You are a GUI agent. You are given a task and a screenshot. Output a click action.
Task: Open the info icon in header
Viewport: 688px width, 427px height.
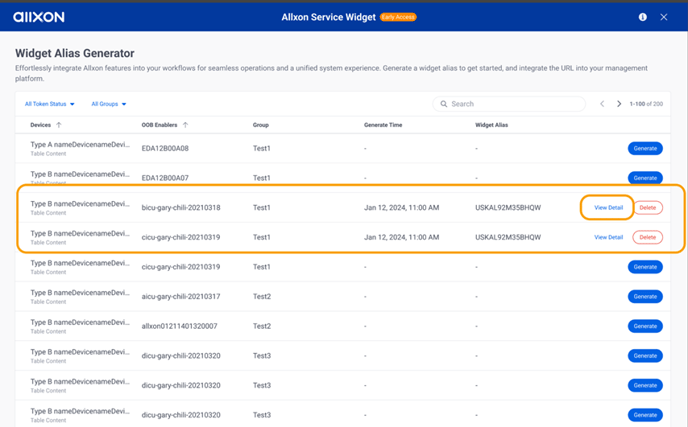(642, 17)
